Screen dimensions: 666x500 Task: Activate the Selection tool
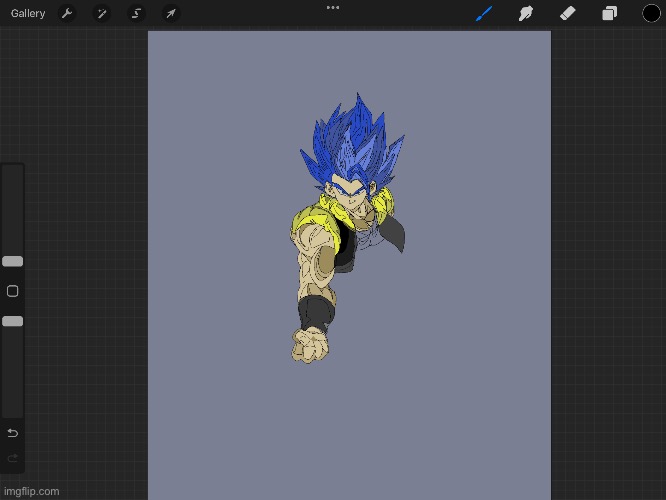pyautogui.click(x=136, y=14)
